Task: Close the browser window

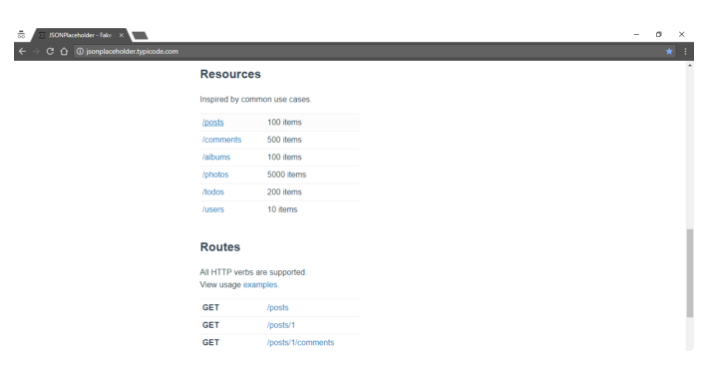Action: click(682, 34)
